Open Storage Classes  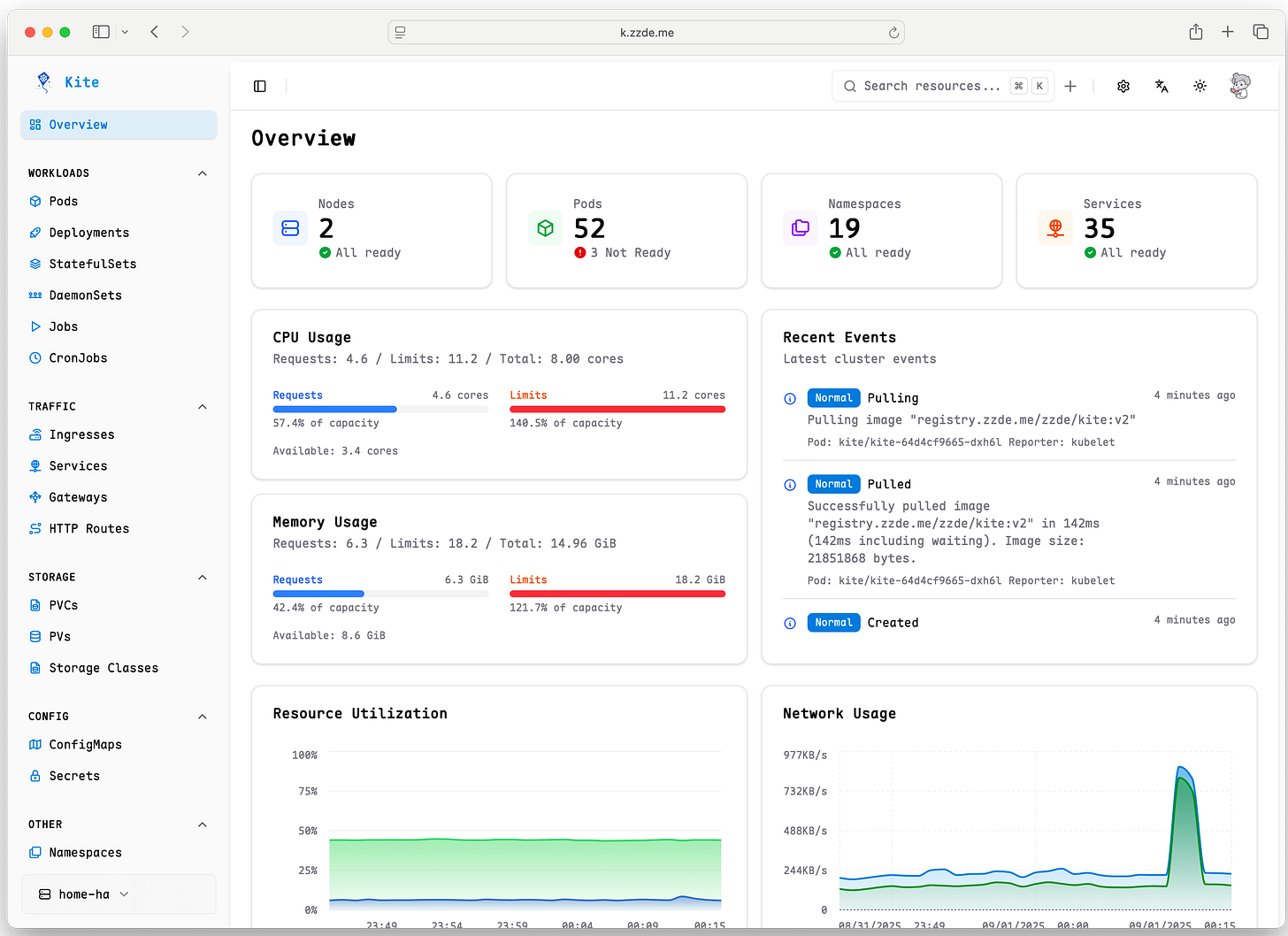[x=119, y=668]
